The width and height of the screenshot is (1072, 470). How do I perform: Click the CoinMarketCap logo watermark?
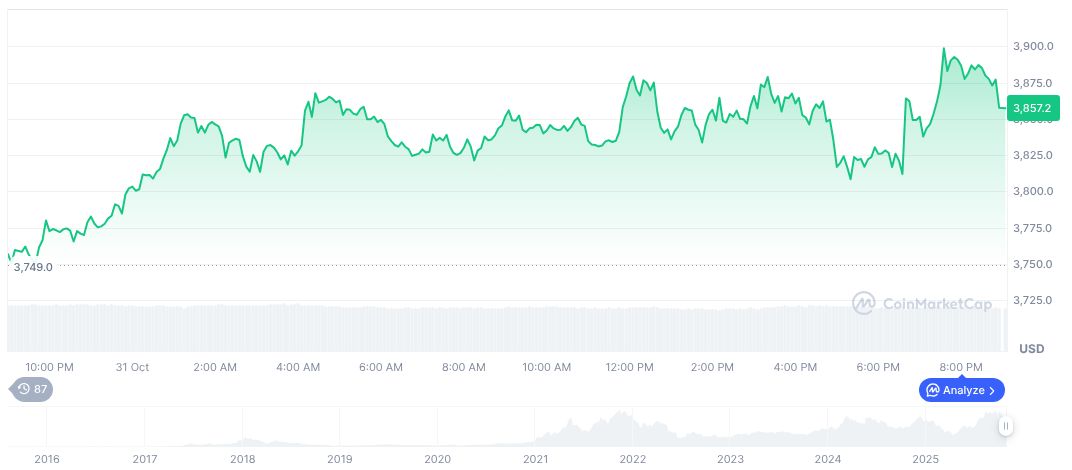point(864,302)
